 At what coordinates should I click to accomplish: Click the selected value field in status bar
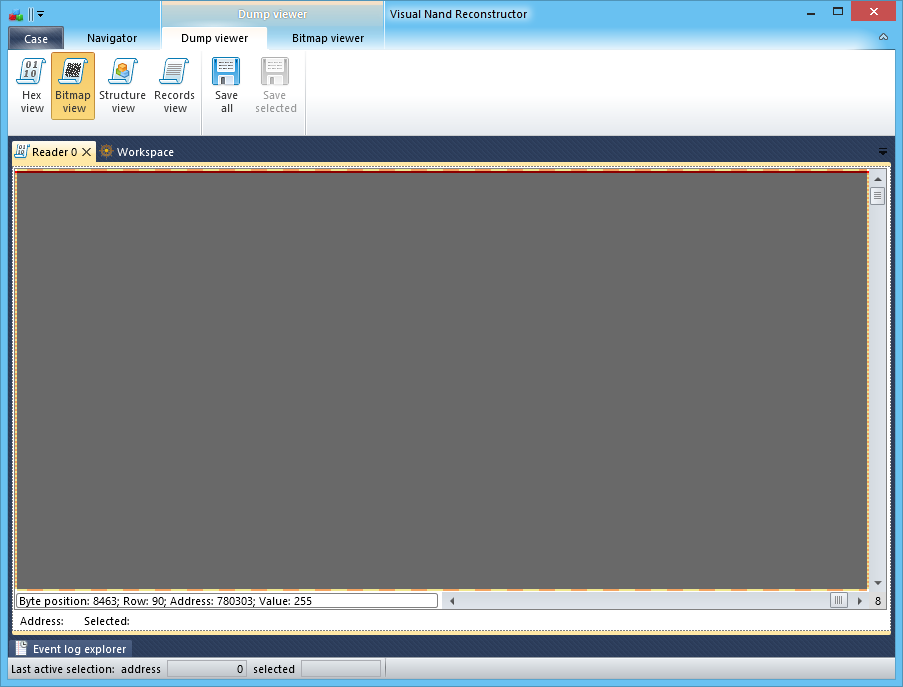coord(341,669)
